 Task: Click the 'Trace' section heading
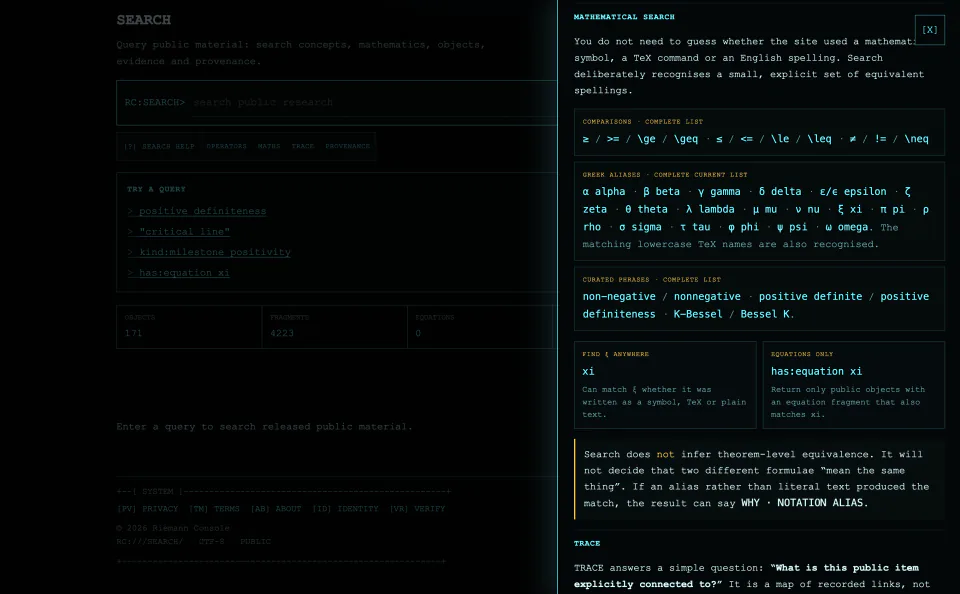[x=587, y=543]
